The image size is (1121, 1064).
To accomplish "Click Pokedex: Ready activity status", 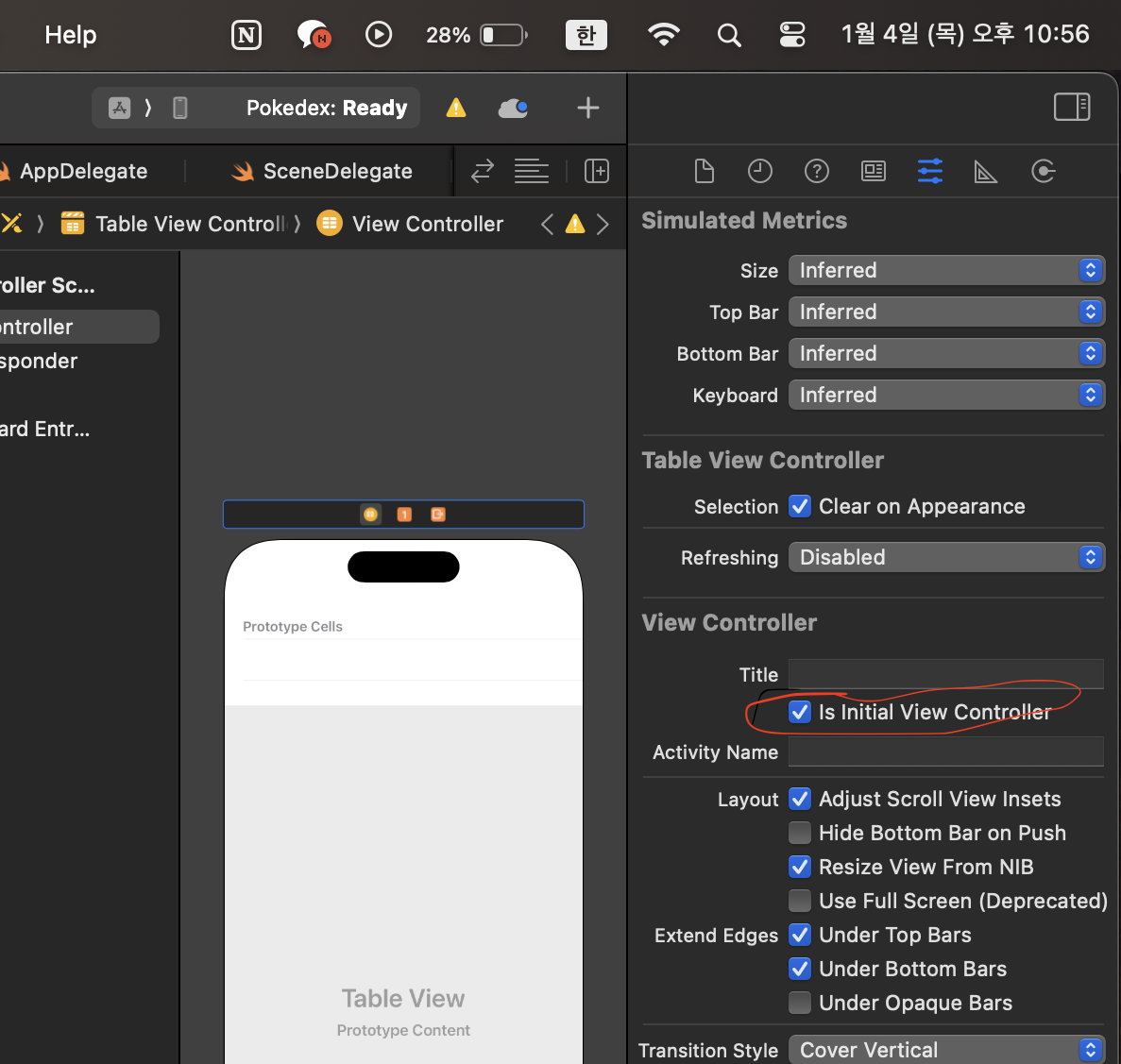I will click(x=327, y=108).
